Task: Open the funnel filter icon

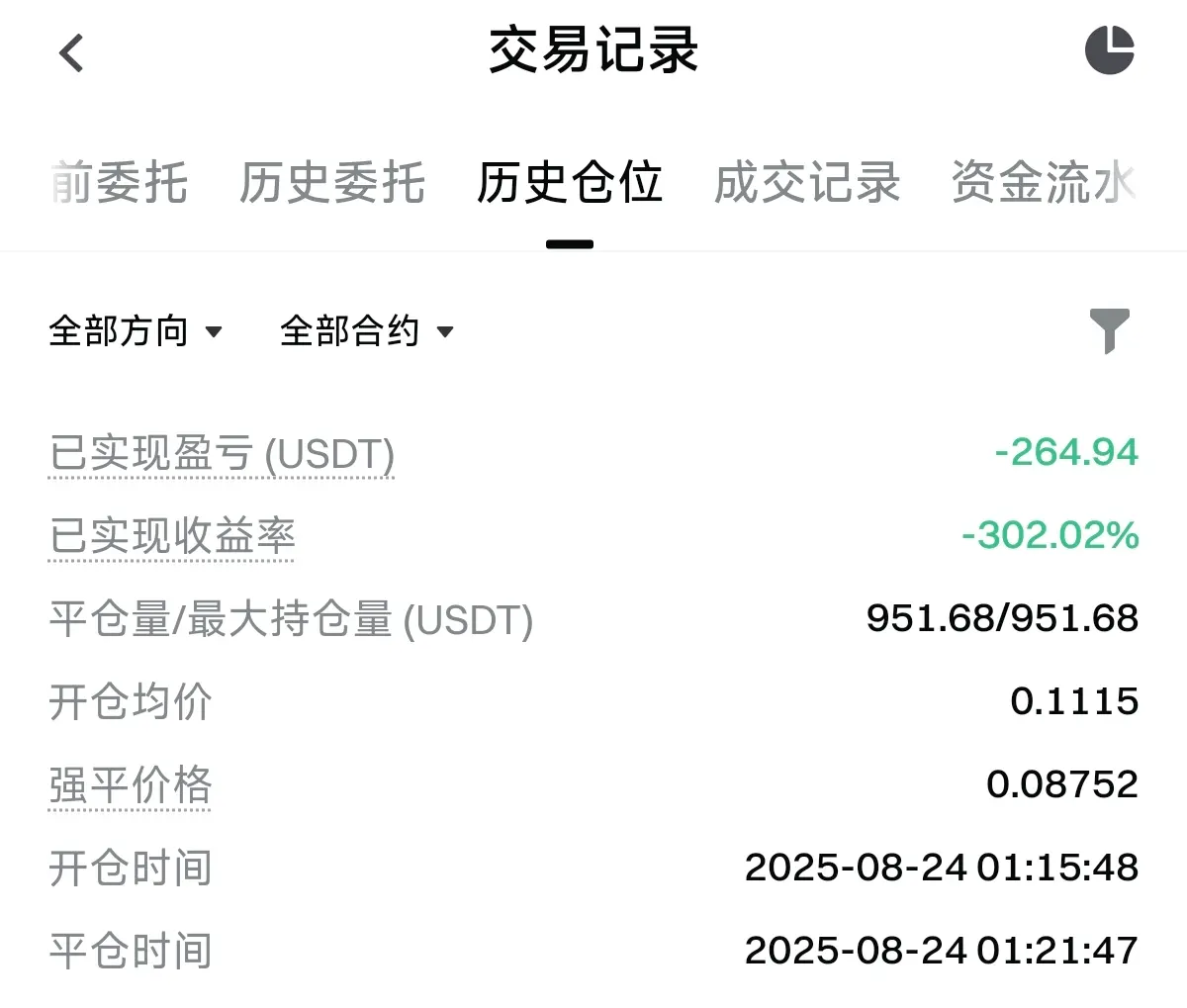Action: tap(1109, 330)
